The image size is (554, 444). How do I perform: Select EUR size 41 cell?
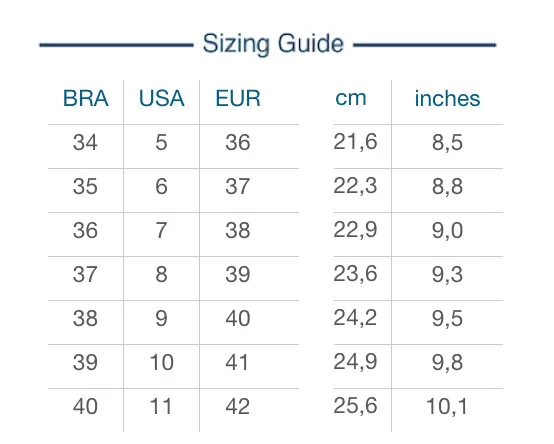[237, 362]
